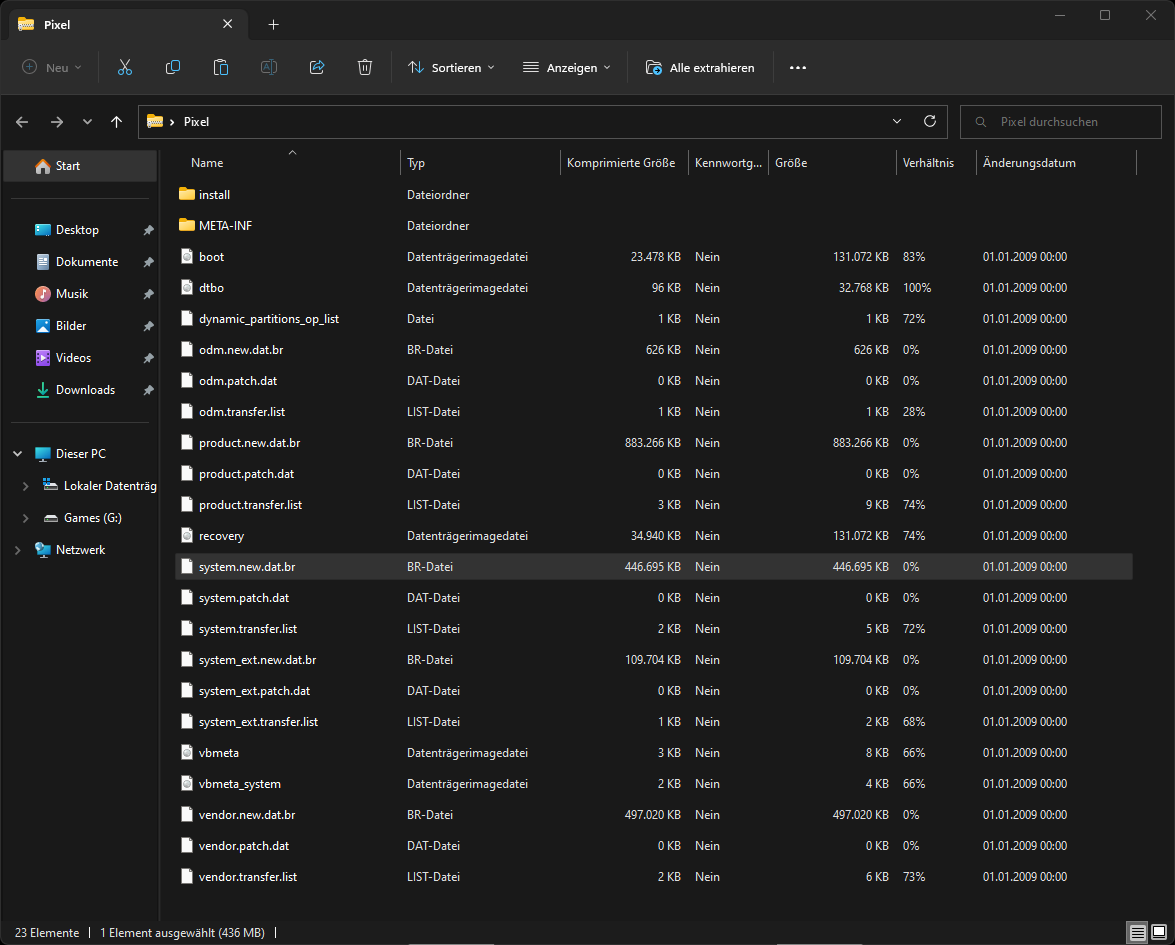Click the Cut scissors icon in toolbar
The width and height of the screenshot is (1175, 945).
[x=125, y=67]
